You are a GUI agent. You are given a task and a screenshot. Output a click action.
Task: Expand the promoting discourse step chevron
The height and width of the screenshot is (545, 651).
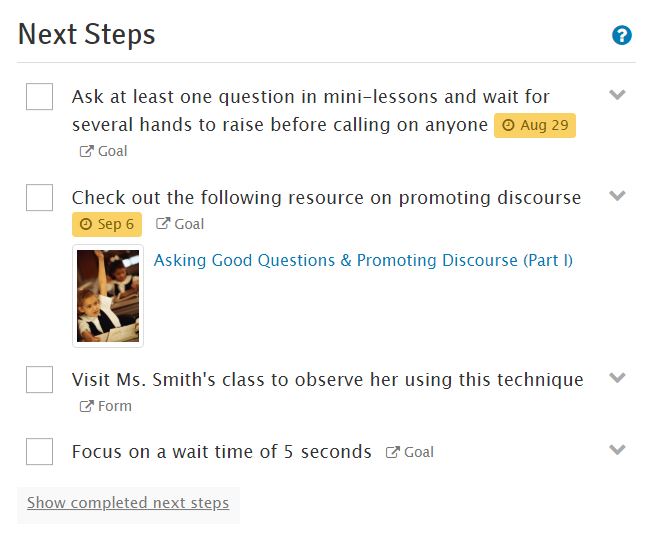point(617,196)
